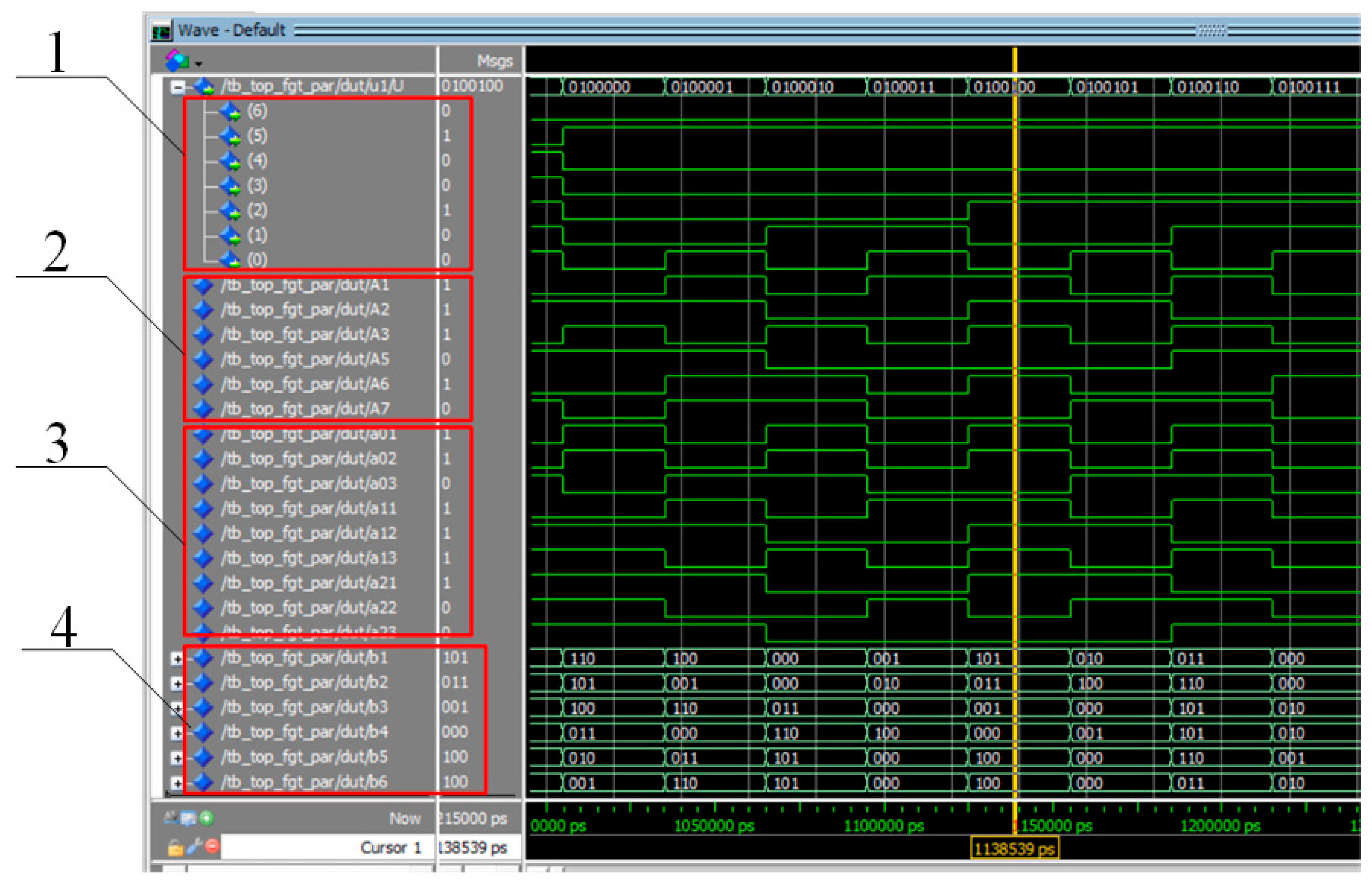Expand the /tb_top_fgt_par/dut/b1 signal
The height and width of the screenshot is (886, 1372).
pos(177,659)
